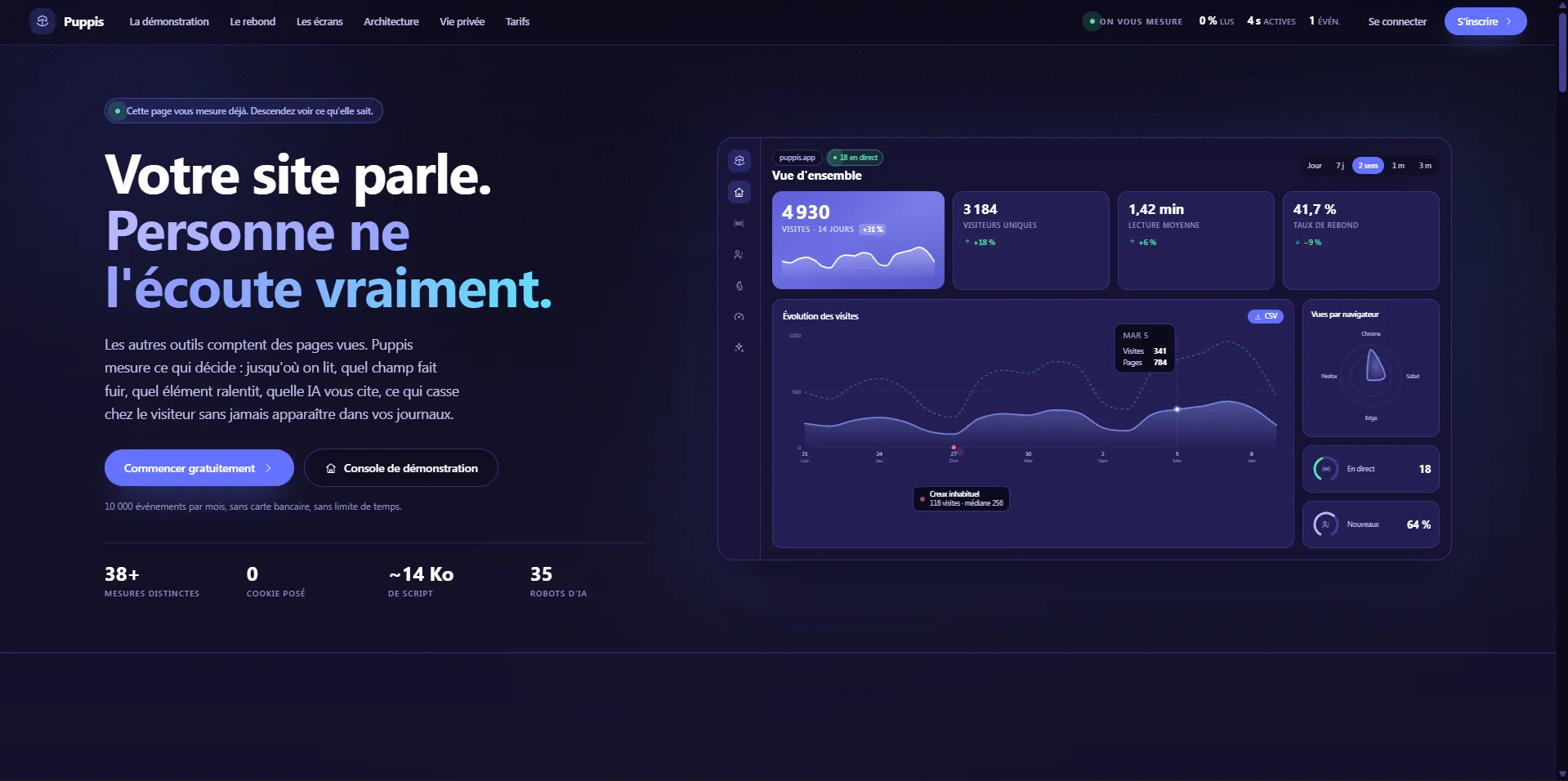The image size is (1568, 781).
Task: Click the 18 en direct live badge
Action: pos(855,158)
